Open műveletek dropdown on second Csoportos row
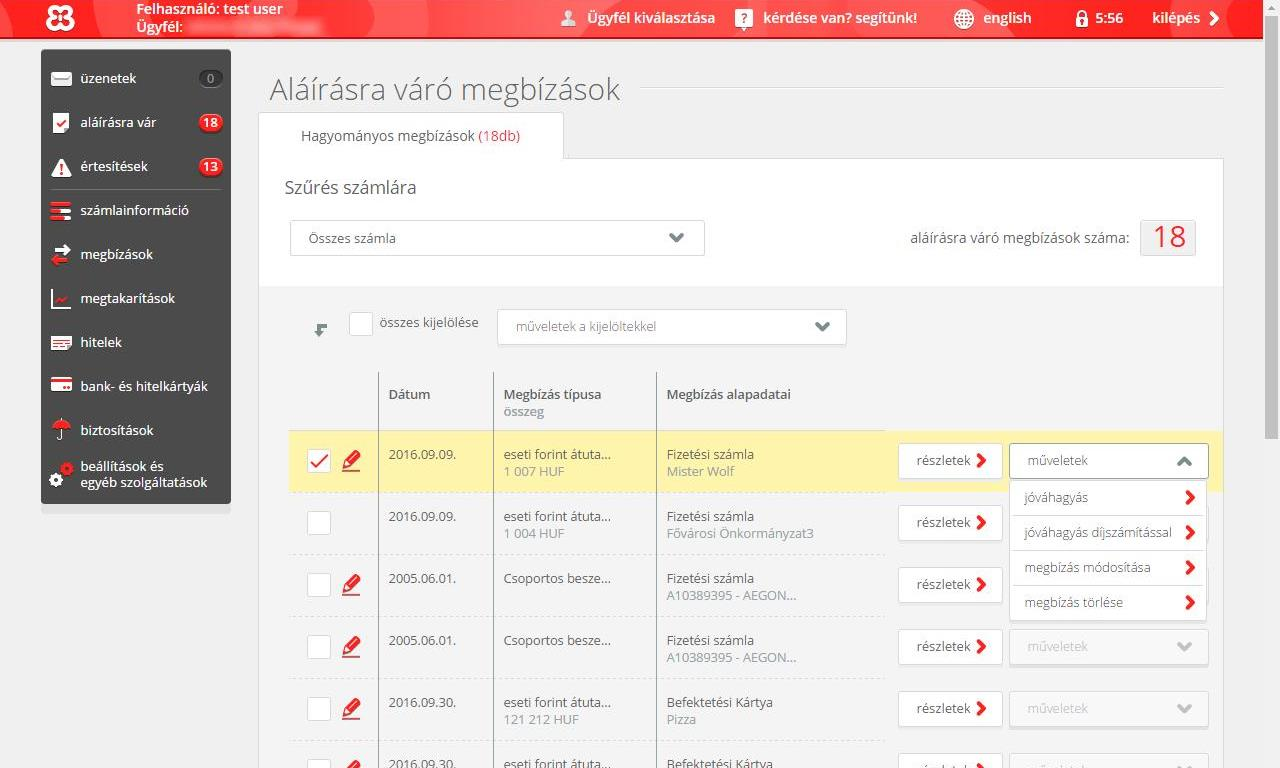Screen dimensions: 1280x768 point(1109,647)
